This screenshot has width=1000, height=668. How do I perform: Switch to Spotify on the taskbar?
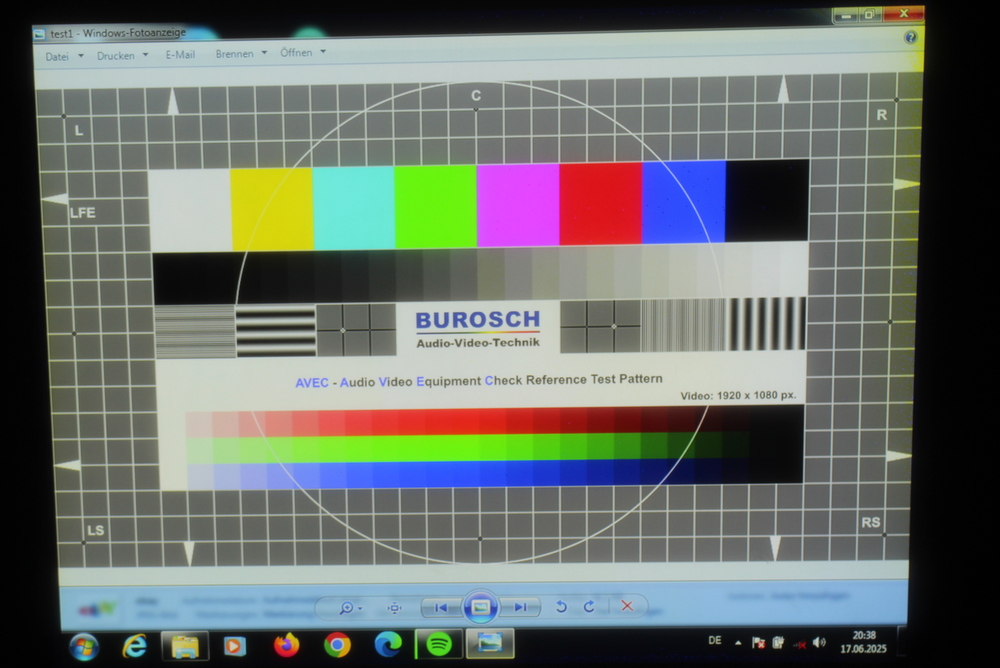pos(439,644)
